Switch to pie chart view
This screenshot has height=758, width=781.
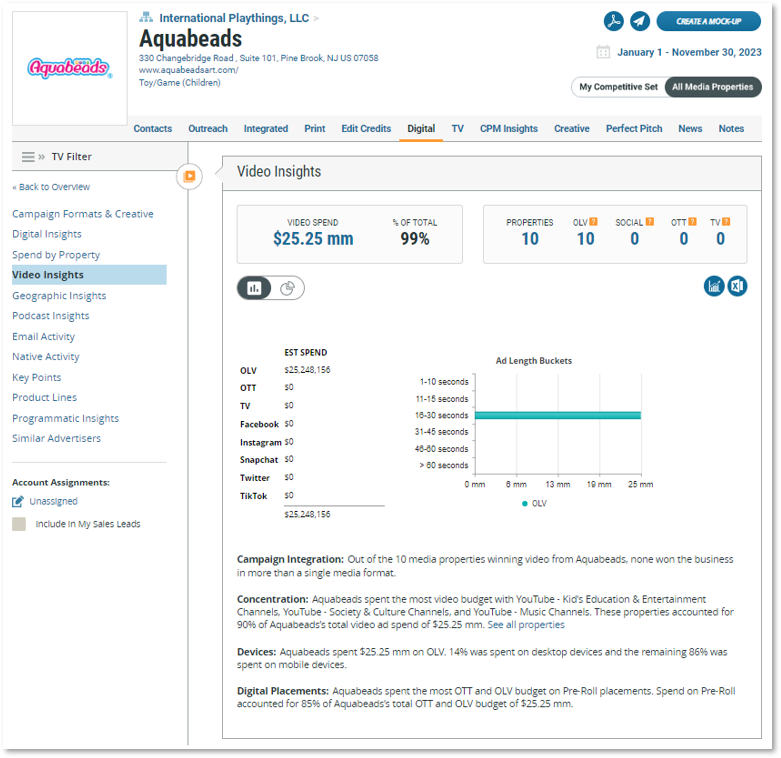pos(287,288)
